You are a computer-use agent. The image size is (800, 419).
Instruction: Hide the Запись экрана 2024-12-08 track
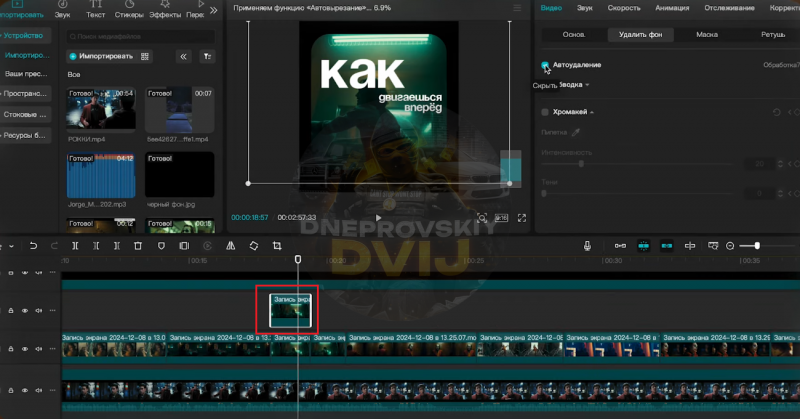click(24, 349)
